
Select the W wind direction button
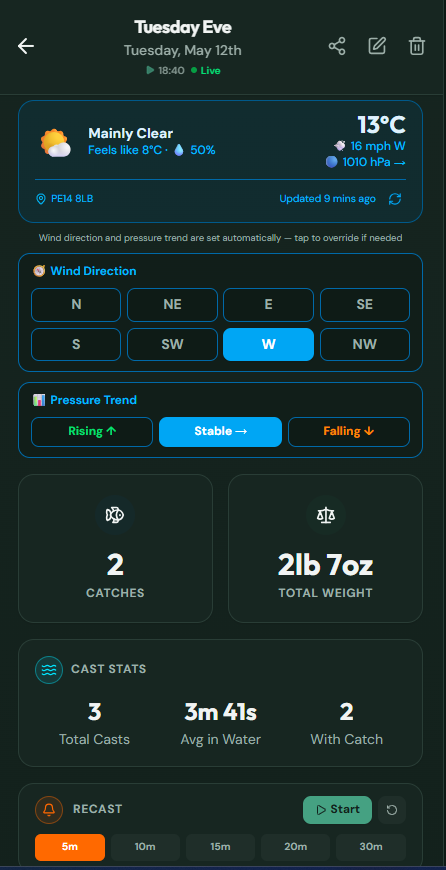pyautogui.click(x=268, y=345)
